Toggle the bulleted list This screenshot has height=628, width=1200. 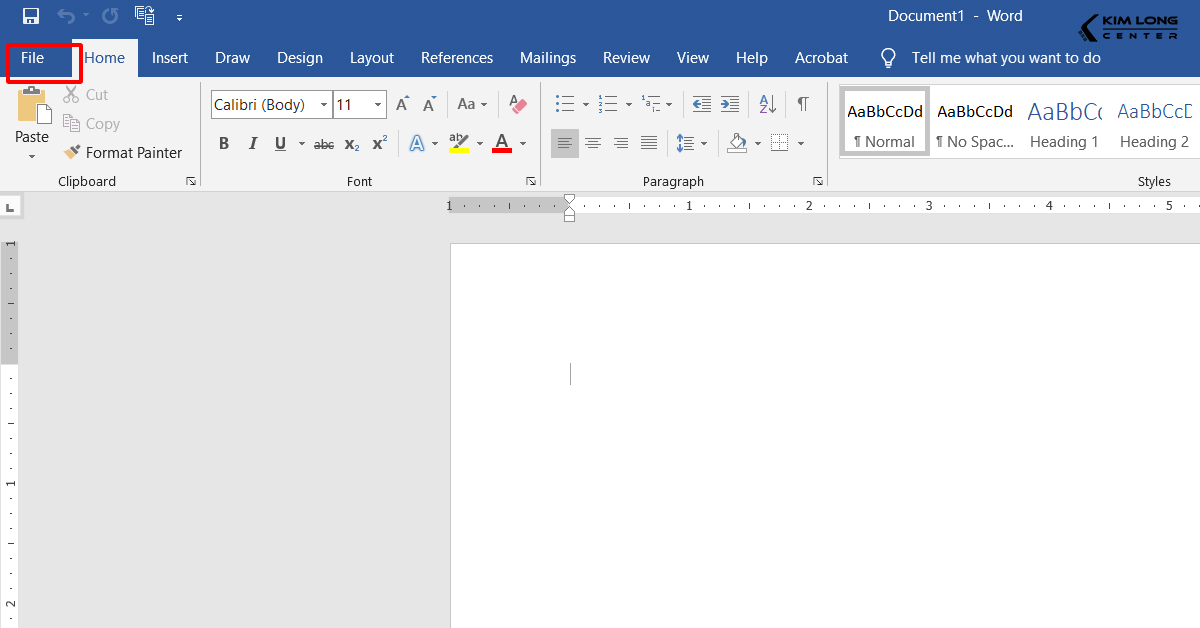563,104
